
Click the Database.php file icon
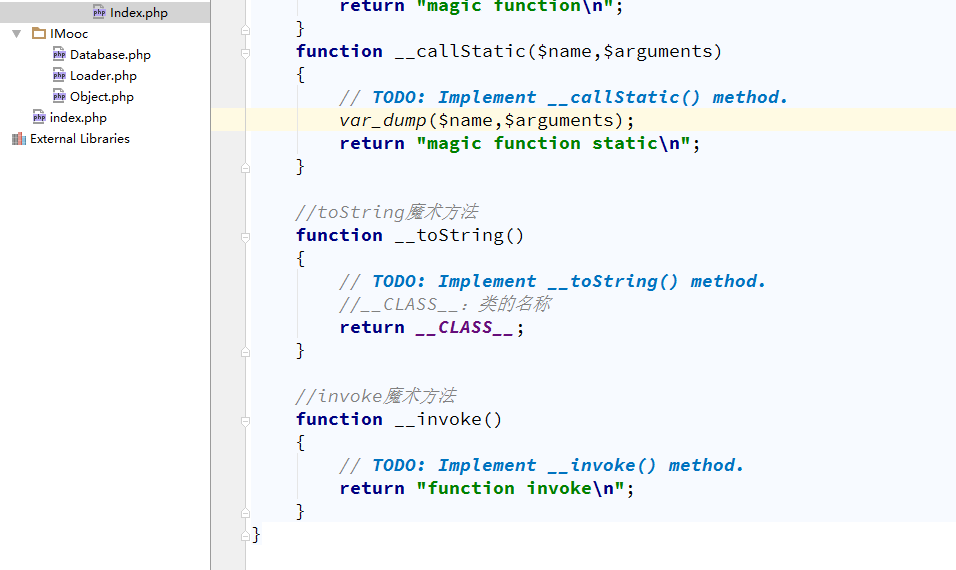[59, 54]
